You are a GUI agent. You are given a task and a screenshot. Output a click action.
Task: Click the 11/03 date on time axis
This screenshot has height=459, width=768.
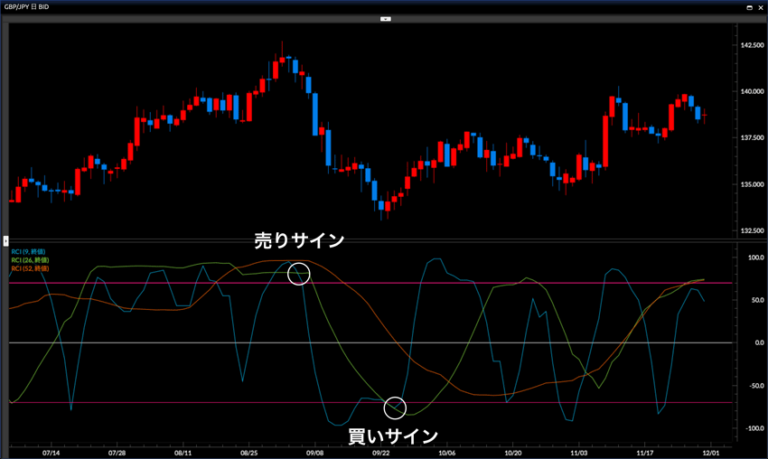coord(578,451)
